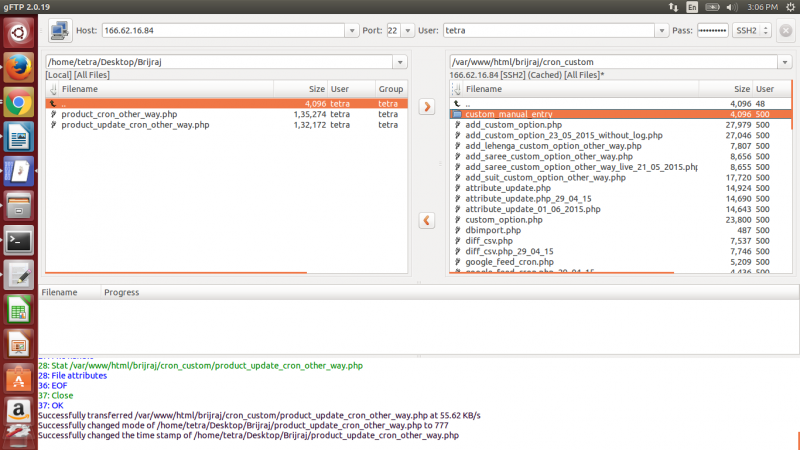Screen dimensions: 800x450
Task: Sort local files by Size header
Action: (x=301, y=89)
